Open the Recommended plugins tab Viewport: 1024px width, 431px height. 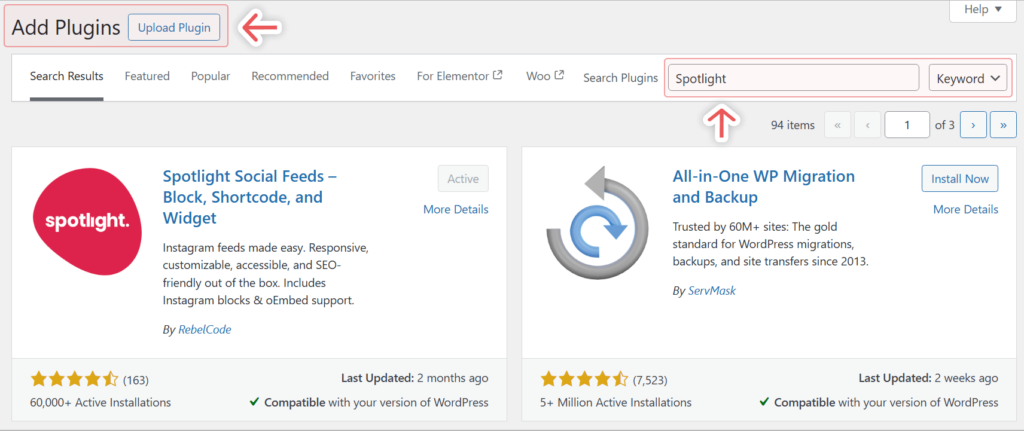[290, 76]
